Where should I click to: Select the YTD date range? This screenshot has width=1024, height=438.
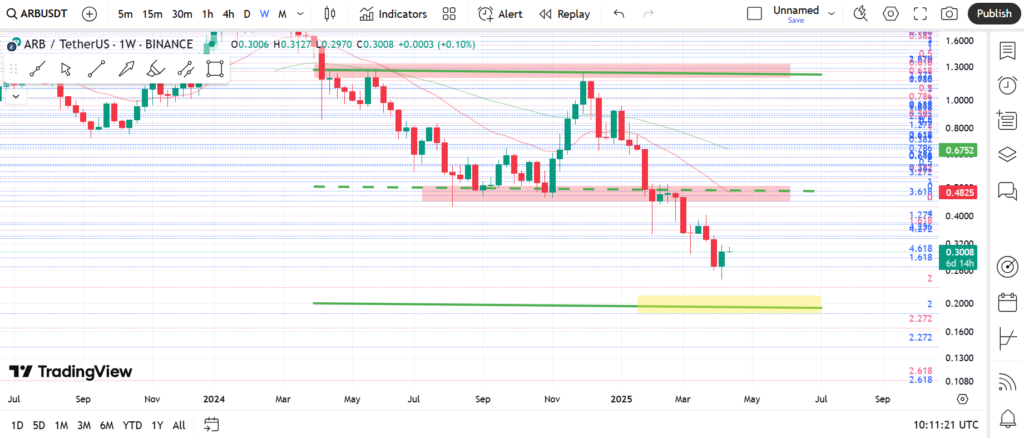pyautogui.click(x=131, y=425)
